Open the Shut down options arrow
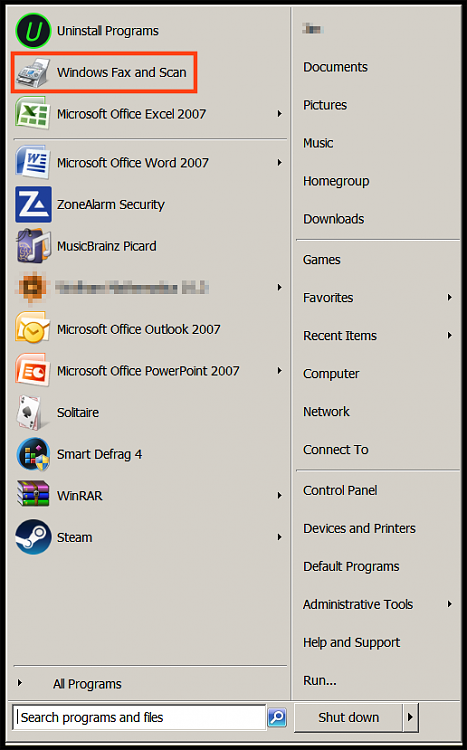The height and width of the screenshot is (750, 467). click(x=411, y=717)
